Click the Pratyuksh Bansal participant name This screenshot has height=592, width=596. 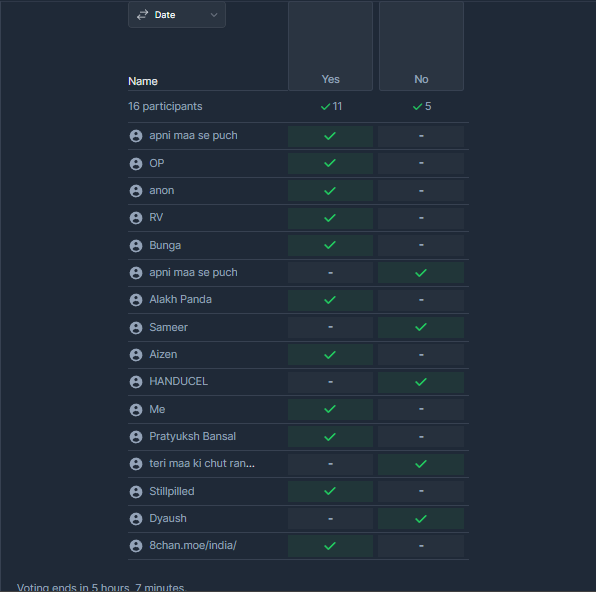[192, 436]
